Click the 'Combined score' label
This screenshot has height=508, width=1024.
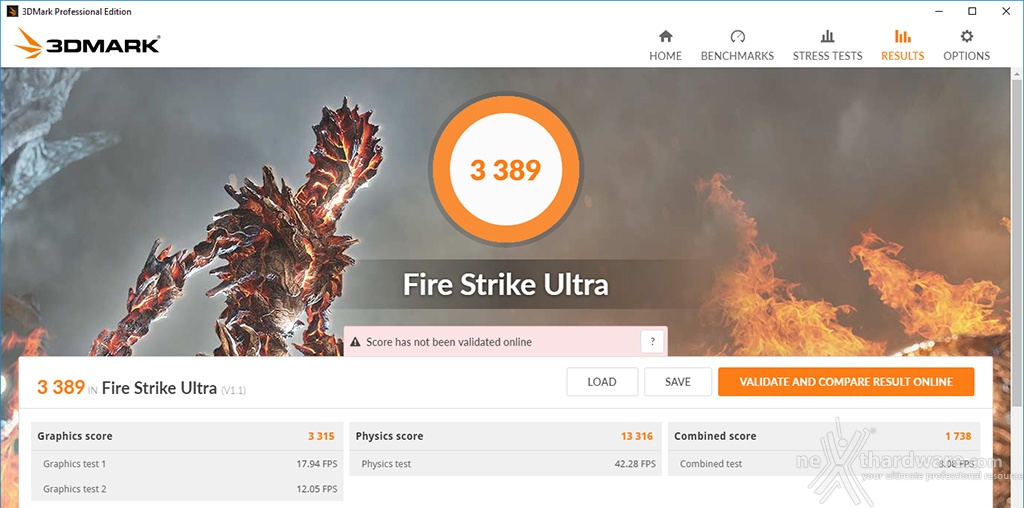click(x=715, y=436)
